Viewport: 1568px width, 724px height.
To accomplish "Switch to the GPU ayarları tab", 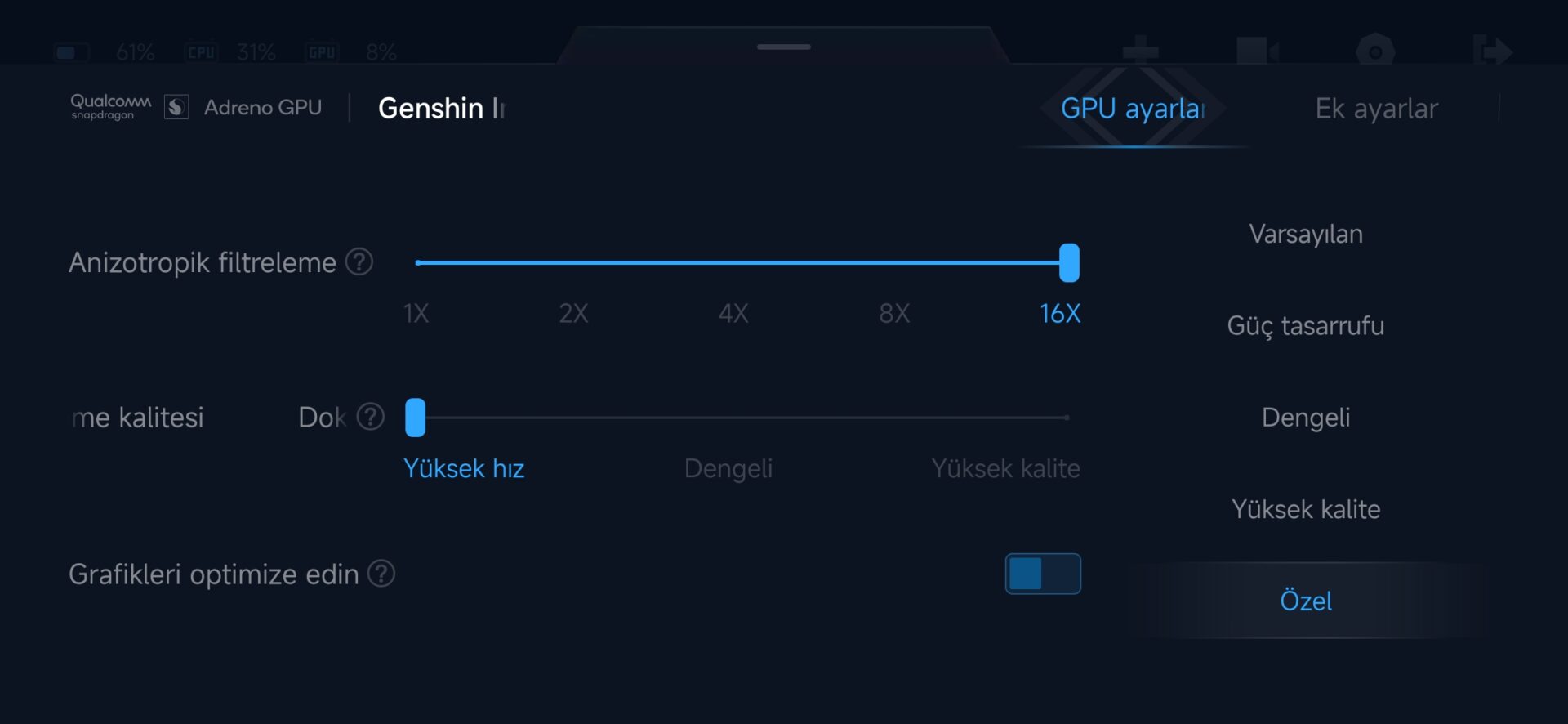I will (x=1133, y=109).
